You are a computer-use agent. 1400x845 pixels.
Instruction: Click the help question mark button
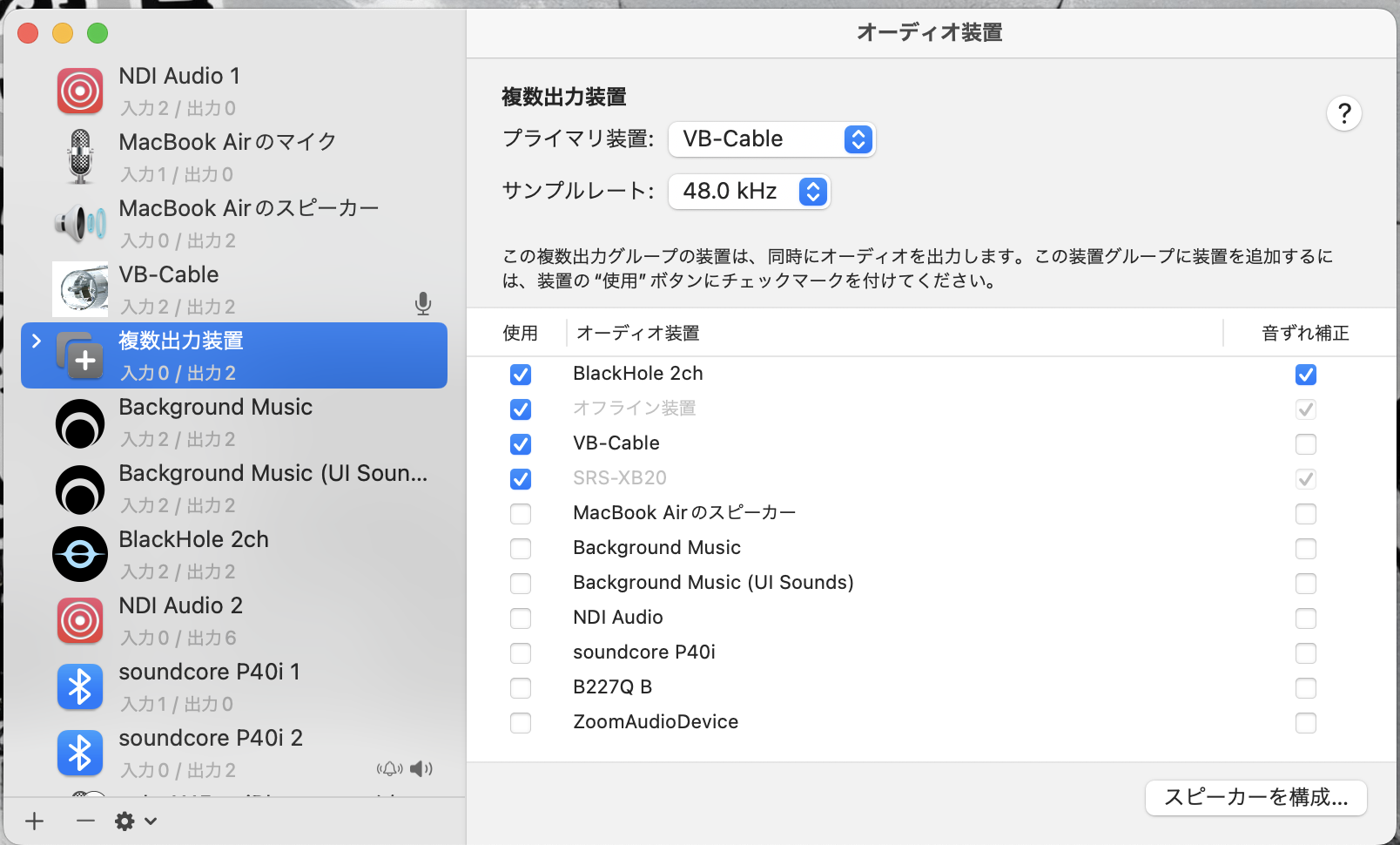pyautogui.click(x=1344, y=113)
